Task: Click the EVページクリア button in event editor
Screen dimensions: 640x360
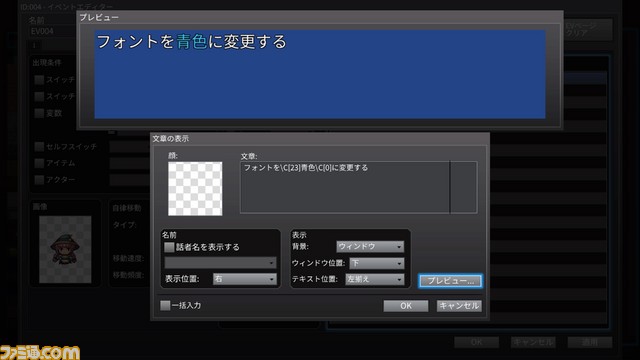Action: (588, 29)
